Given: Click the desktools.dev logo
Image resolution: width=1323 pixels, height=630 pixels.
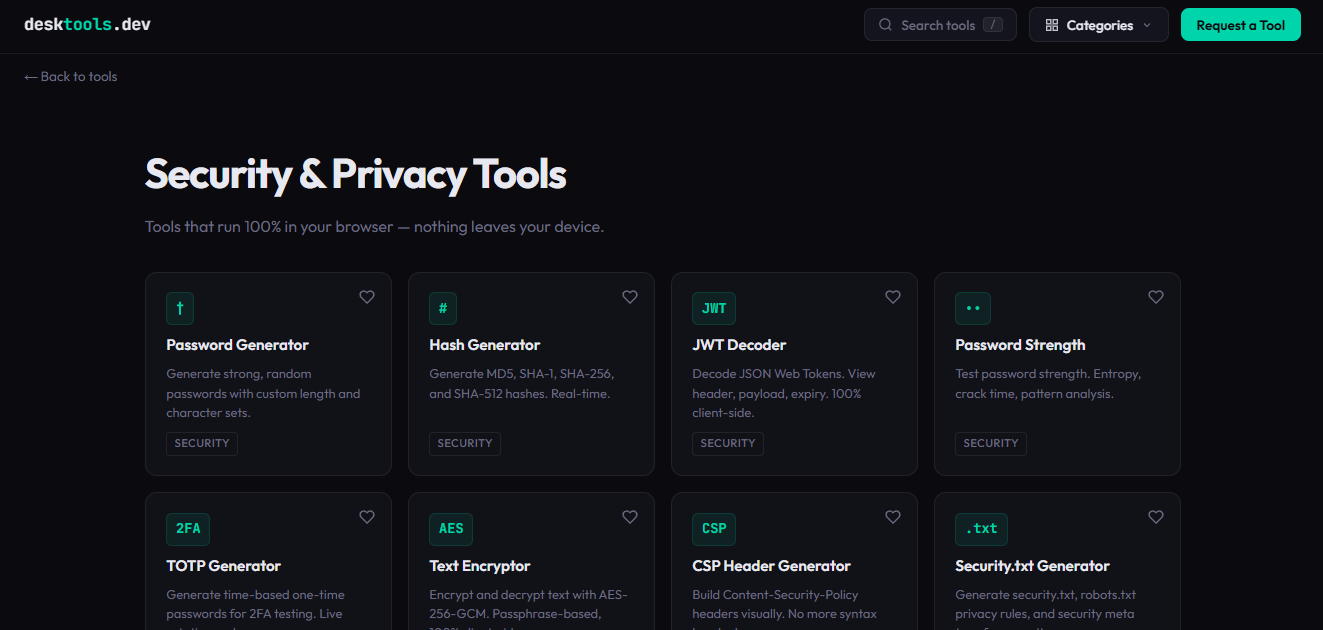Looking at the screenshot, I should point(87,23).
